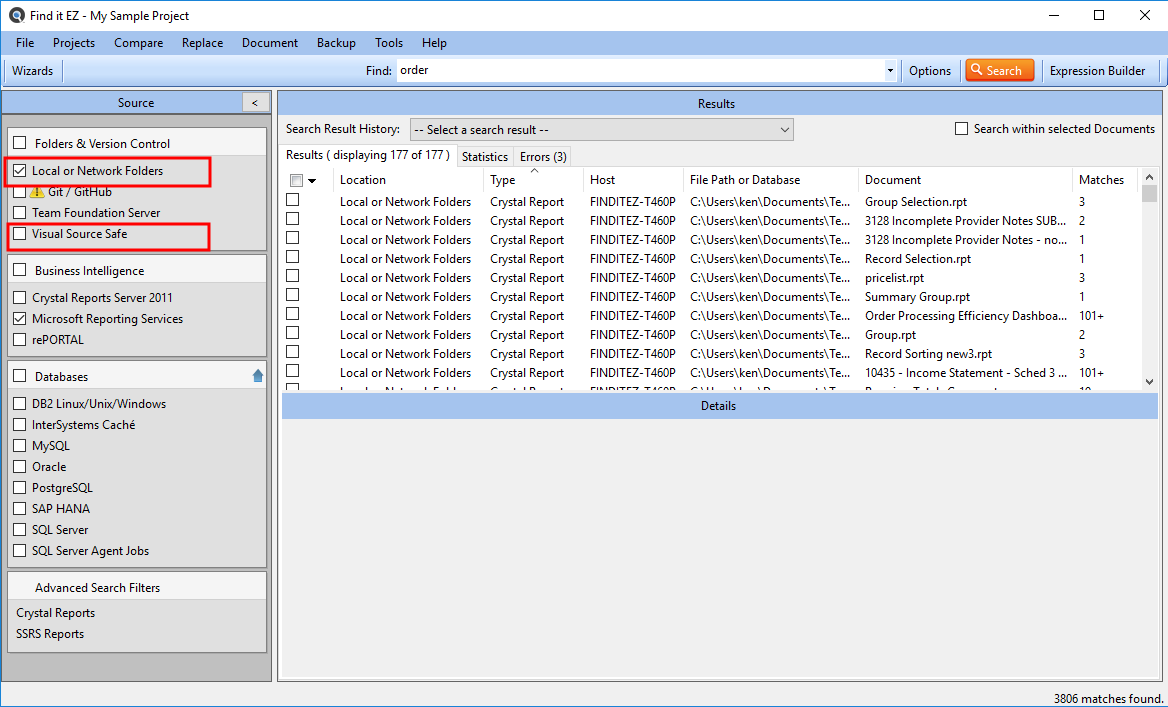Select the Results (displaying 177 of 177) tab
Image resolution: width=1168 pixels, height=707 pixels.
tap(368, 155)
